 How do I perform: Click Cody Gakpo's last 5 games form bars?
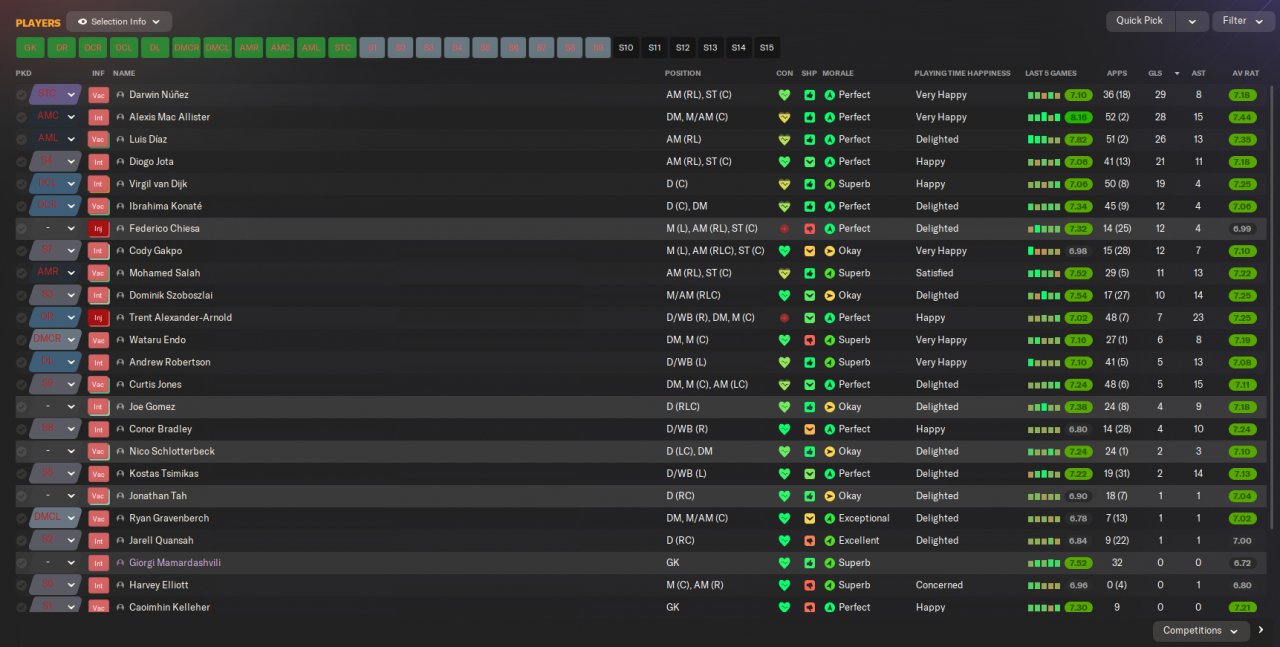(1044, 251)
